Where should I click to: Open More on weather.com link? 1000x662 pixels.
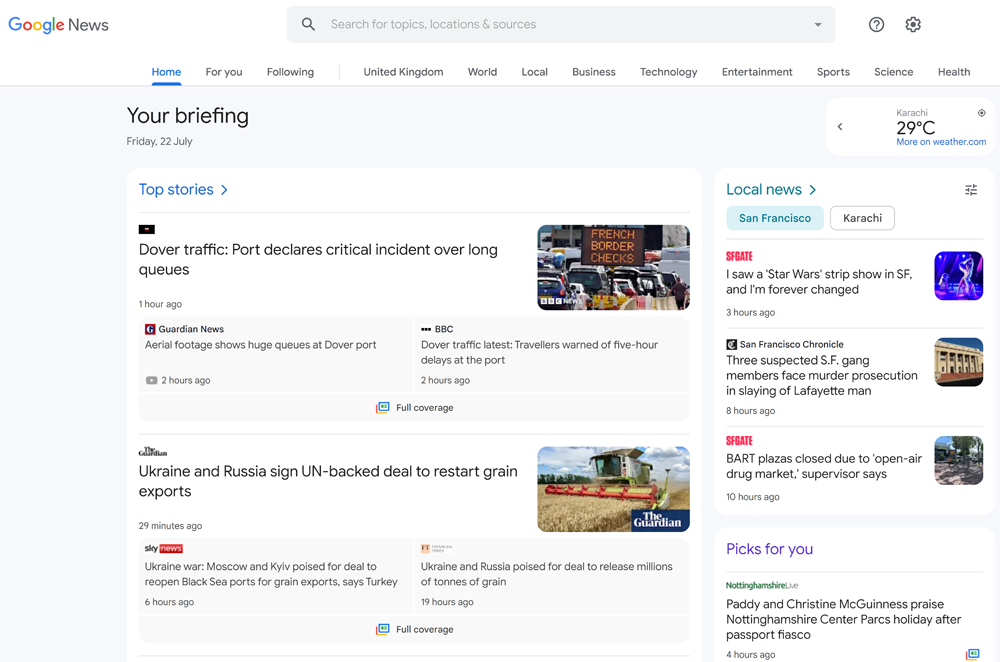(x=941, y=142)
